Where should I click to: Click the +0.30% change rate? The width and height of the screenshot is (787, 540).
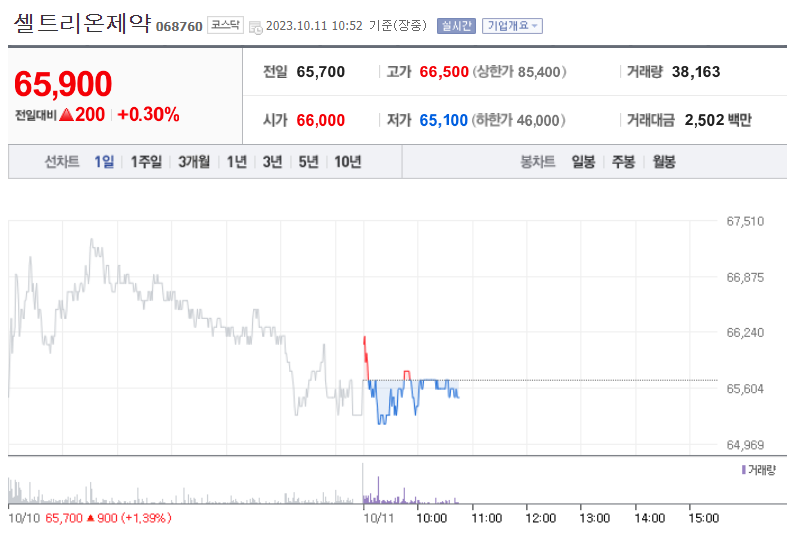149,114
